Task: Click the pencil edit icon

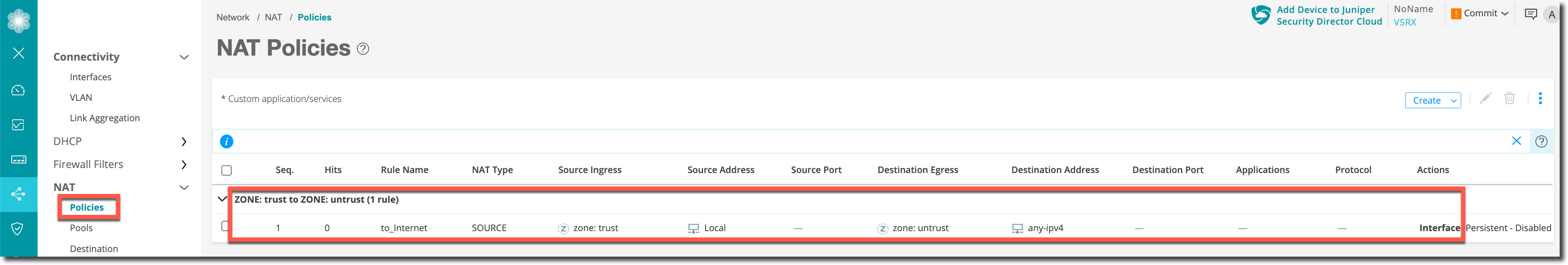Action: point(1485,99)
